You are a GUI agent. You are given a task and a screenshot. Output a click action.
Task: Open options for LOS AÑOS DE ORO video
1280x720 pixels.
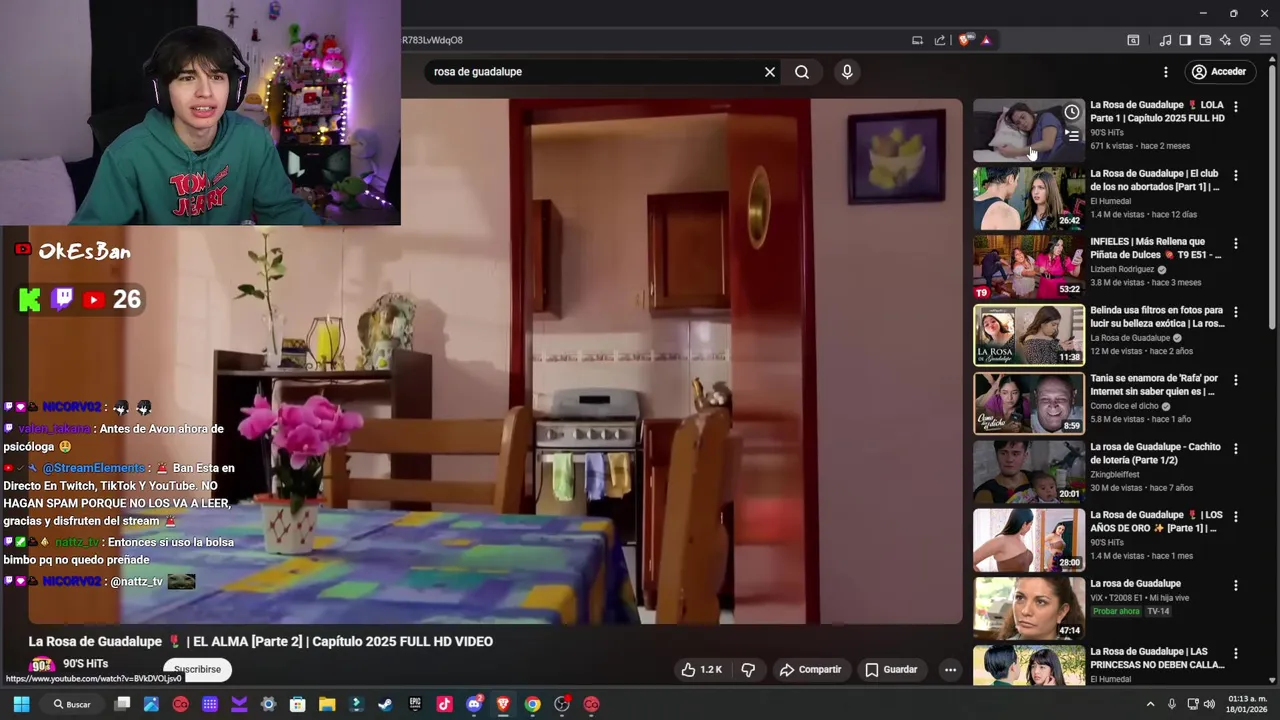(x=1236, y=517)
